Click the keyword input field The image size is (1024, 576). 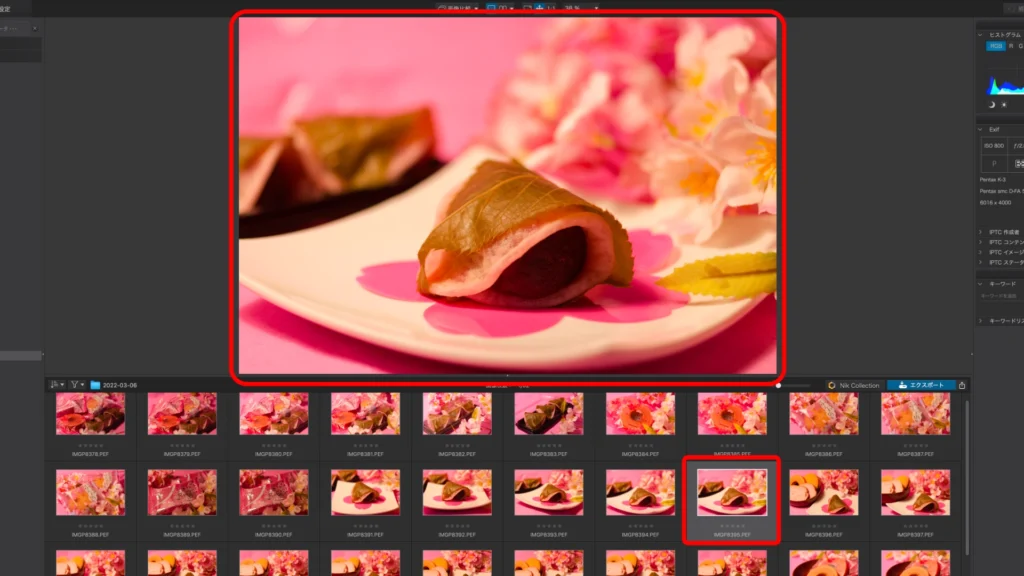(x=1000, y=296)
